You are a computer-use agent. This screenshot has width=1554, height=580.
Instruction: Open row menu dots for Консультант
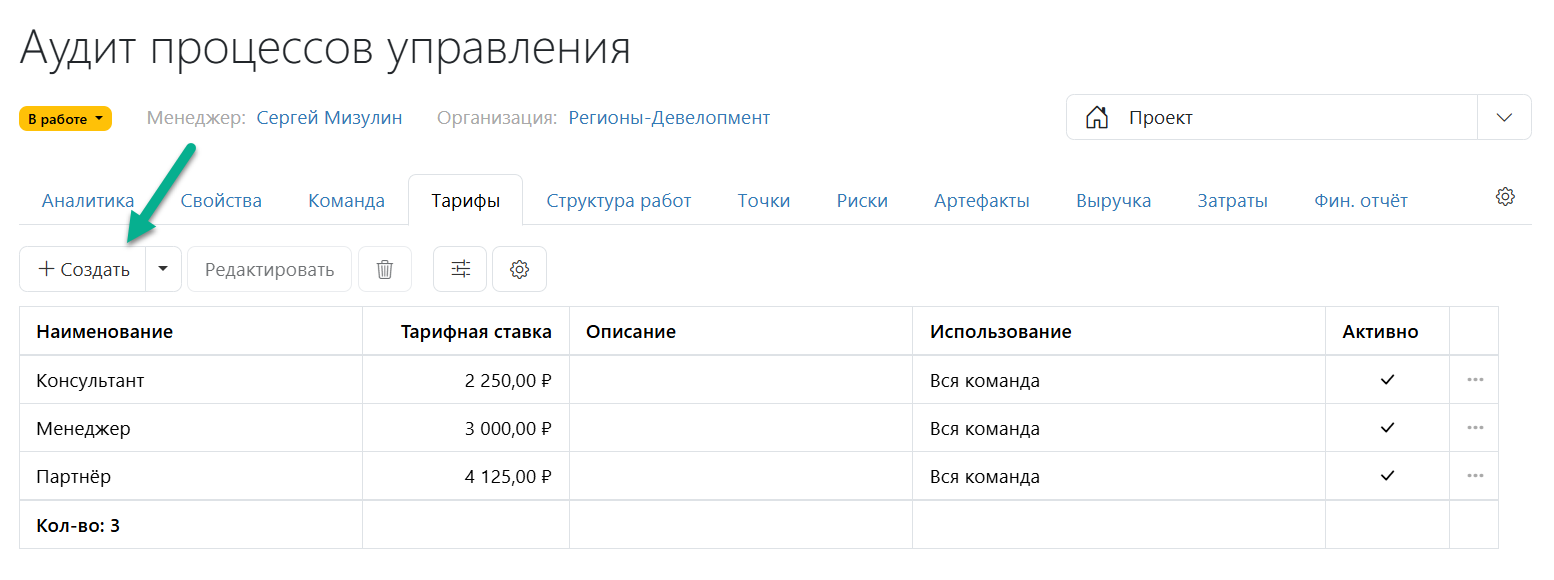[x=1475, y=380]
